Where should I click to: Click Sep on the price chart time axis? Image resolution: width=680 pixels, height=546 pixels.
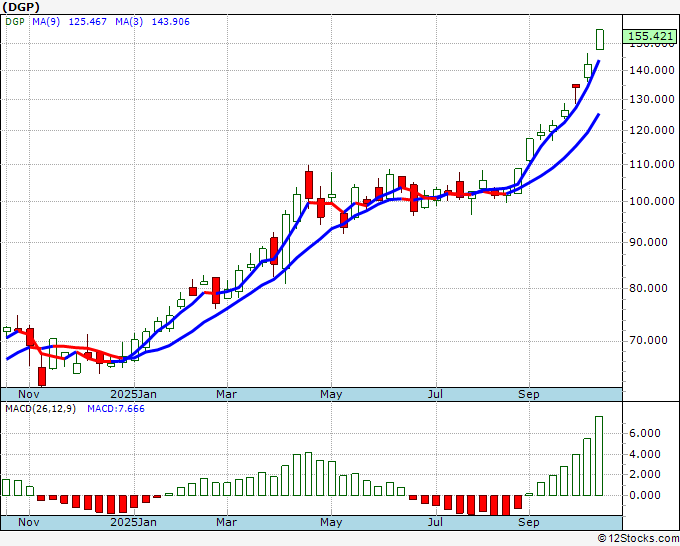coord(529,394)
